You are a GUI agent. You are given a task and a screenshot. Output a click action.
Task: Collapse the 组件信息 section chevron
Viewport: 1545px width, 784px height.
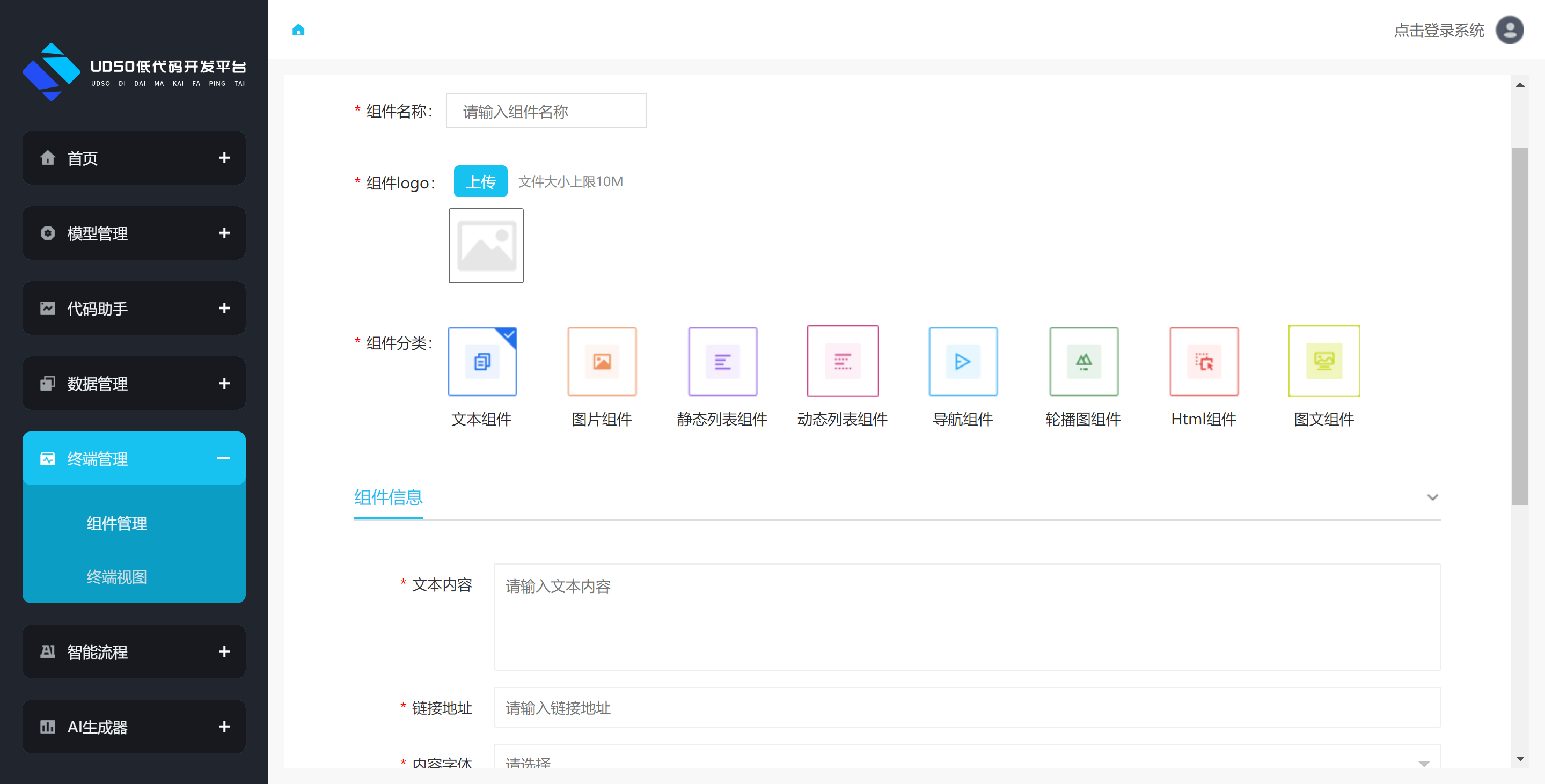pyautogui.click(x=1432, y=497)
